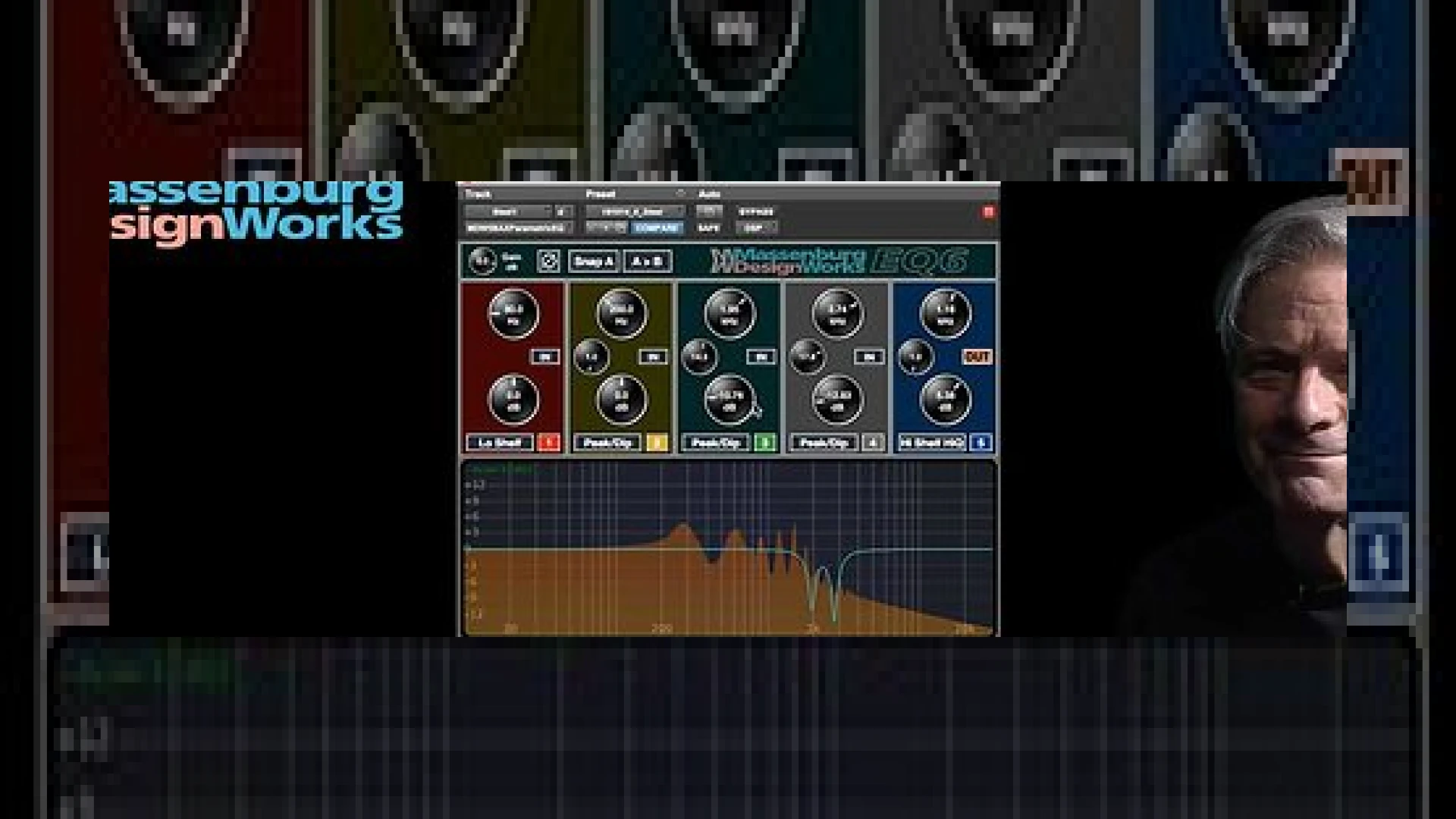Click the master gain knob in header

(x=482, y=261)
